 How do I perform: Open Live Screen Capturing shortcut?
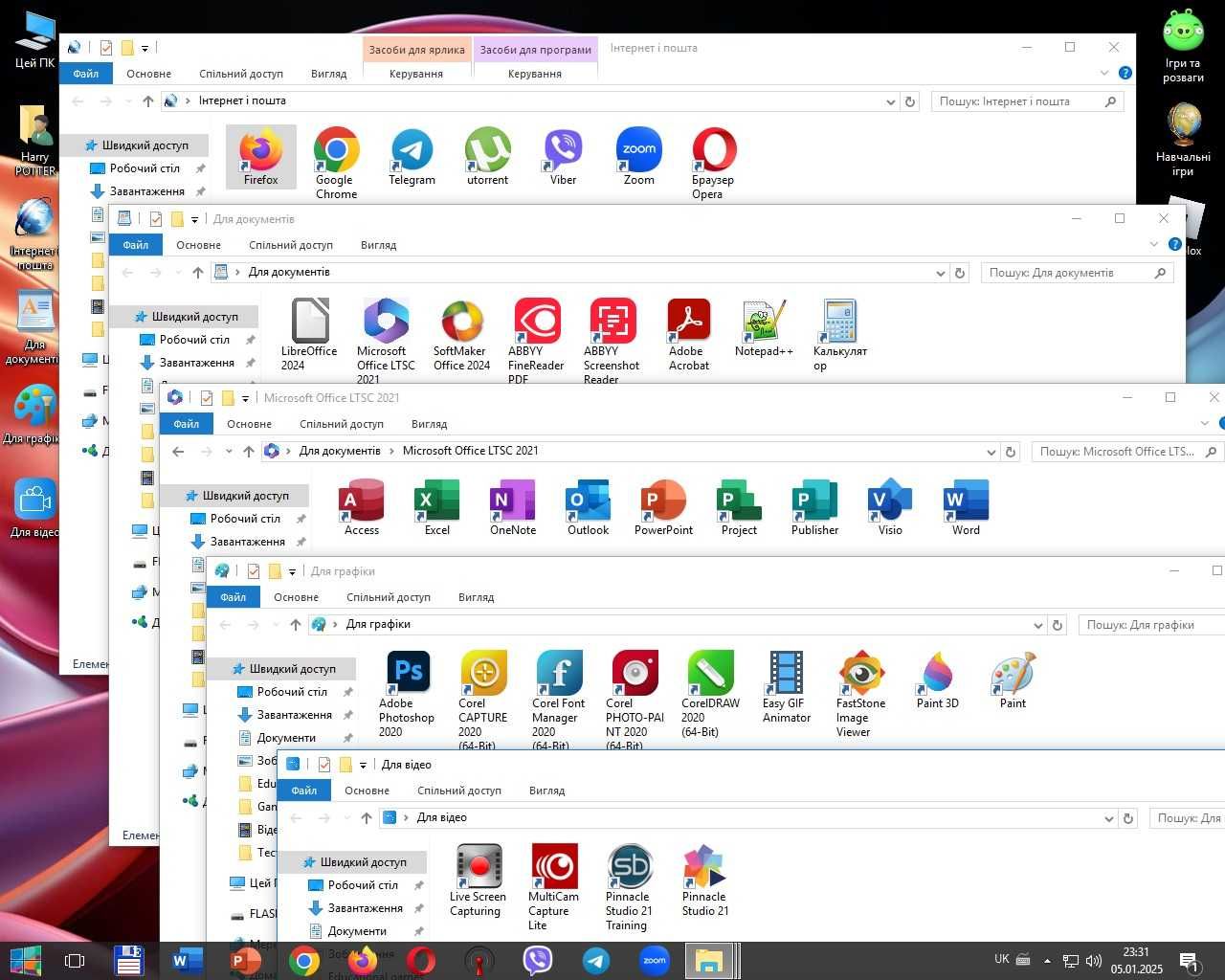[x=478, y=880]
